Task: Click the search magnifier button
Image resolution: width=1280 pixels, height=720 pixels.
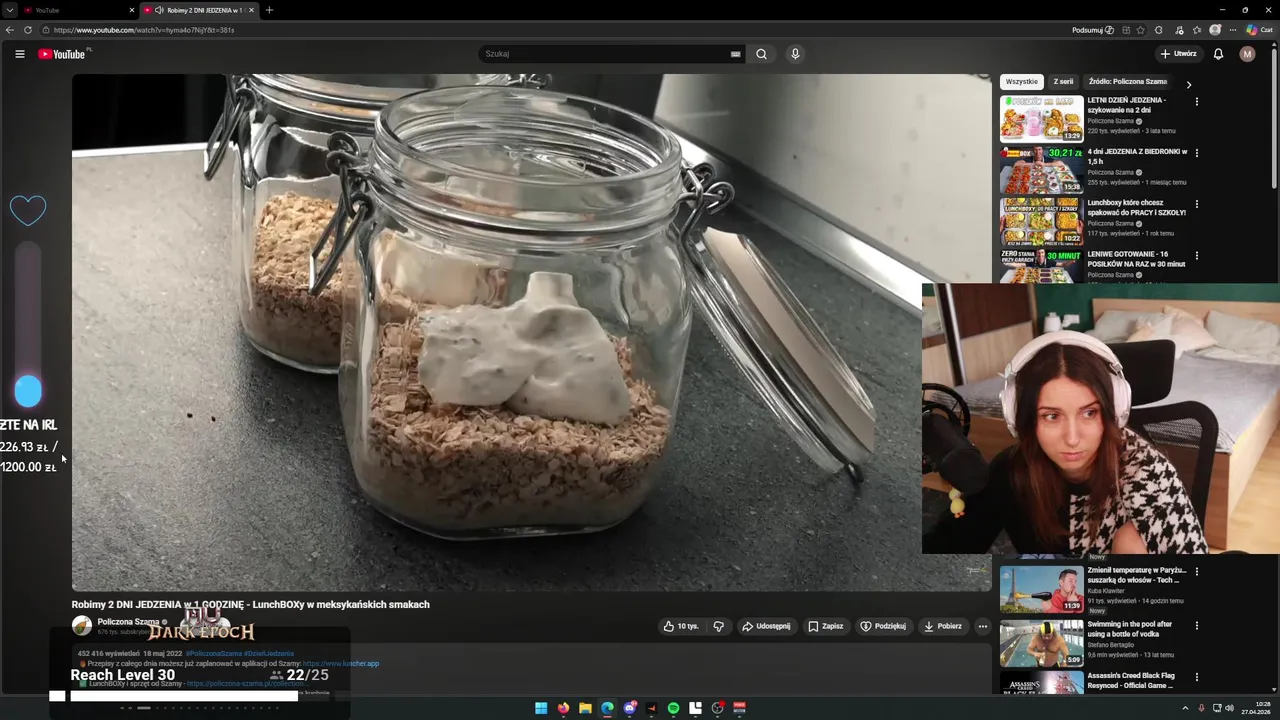Action: [x=761, y=54]
